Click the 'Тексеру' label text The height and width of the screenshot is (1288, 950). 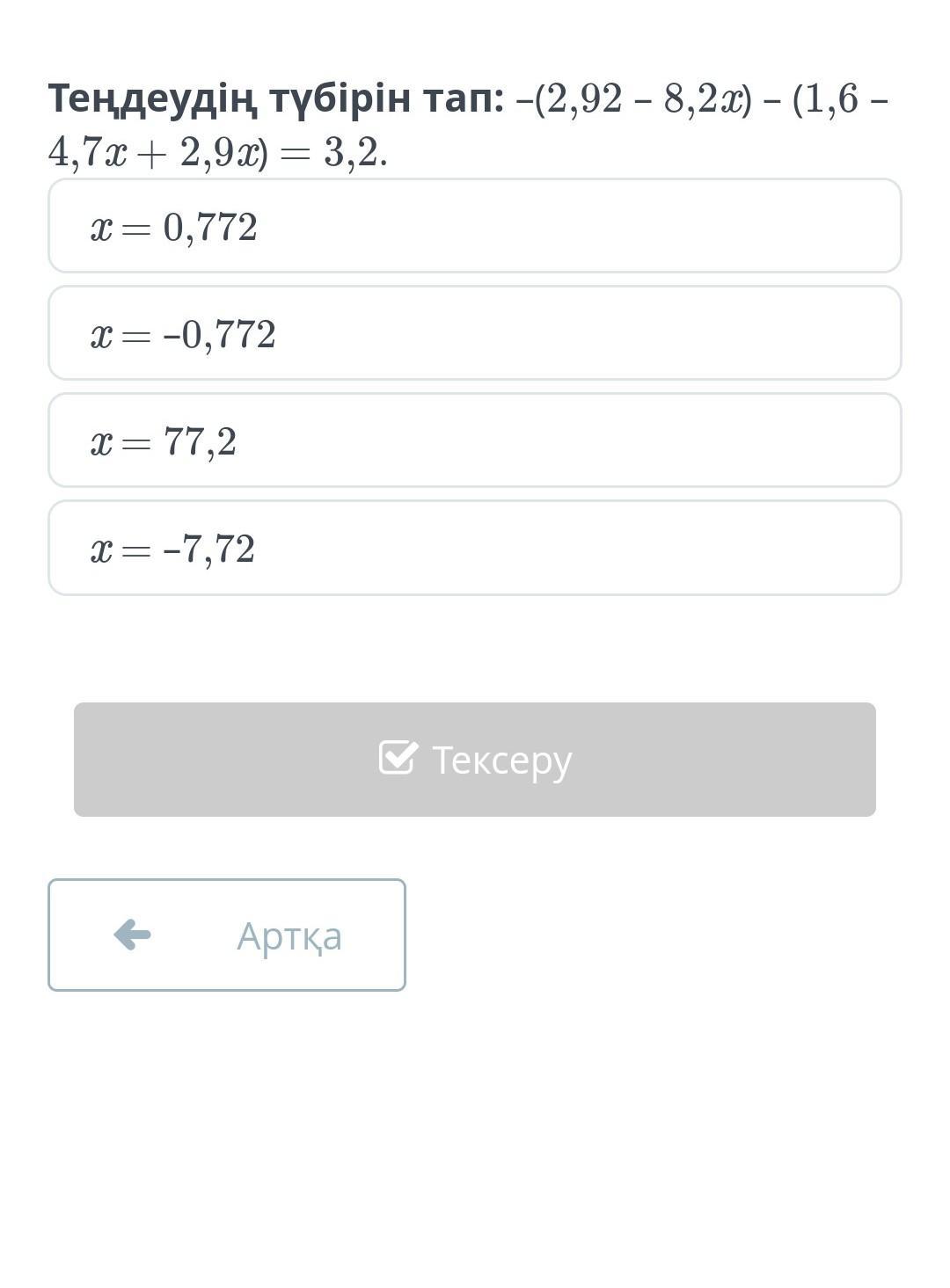[501, 760]
